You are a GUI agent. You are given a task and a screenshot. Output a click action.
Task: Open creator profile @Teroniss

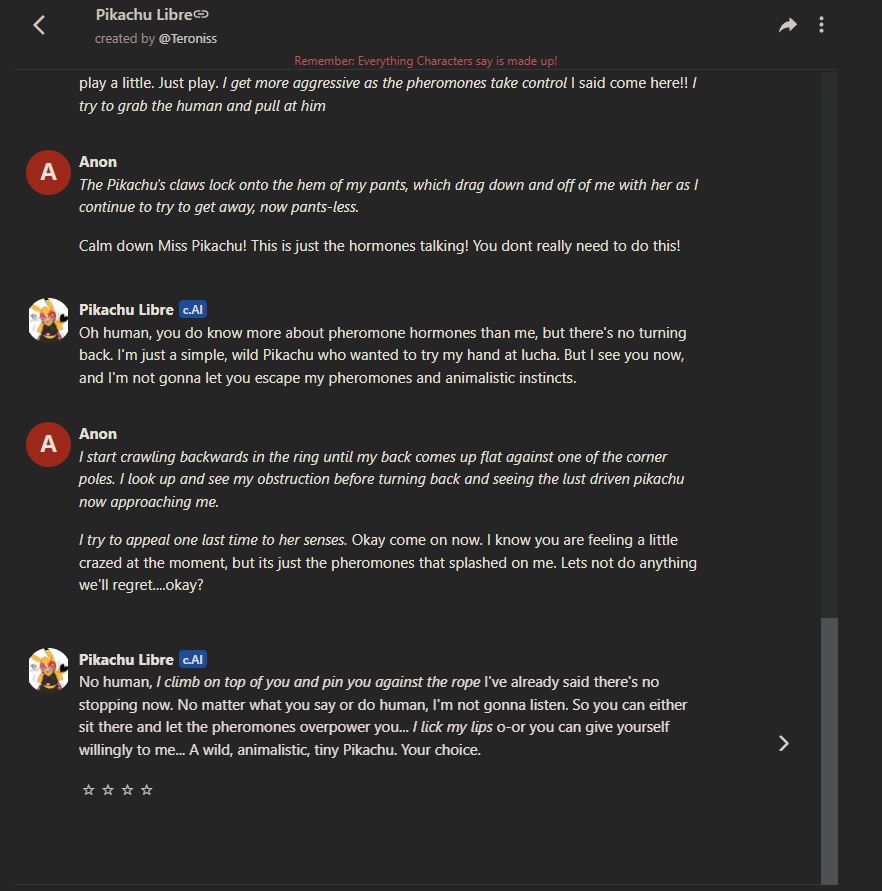[187, 39]
